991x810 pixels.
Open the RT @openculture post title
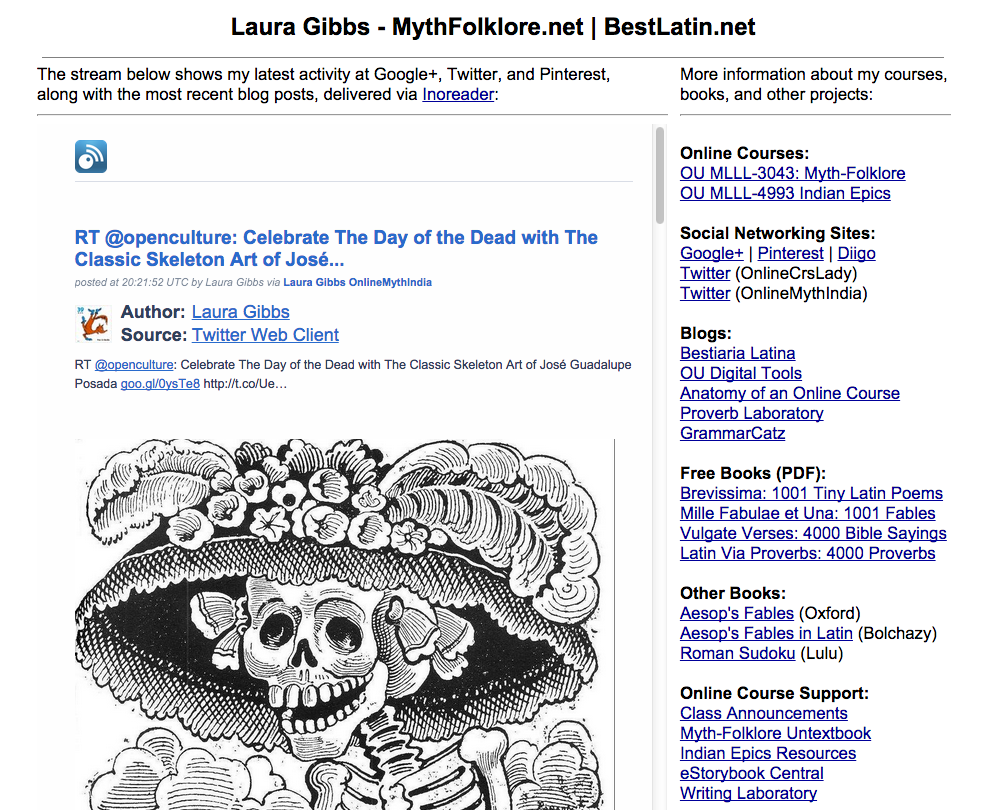(336, 248)
